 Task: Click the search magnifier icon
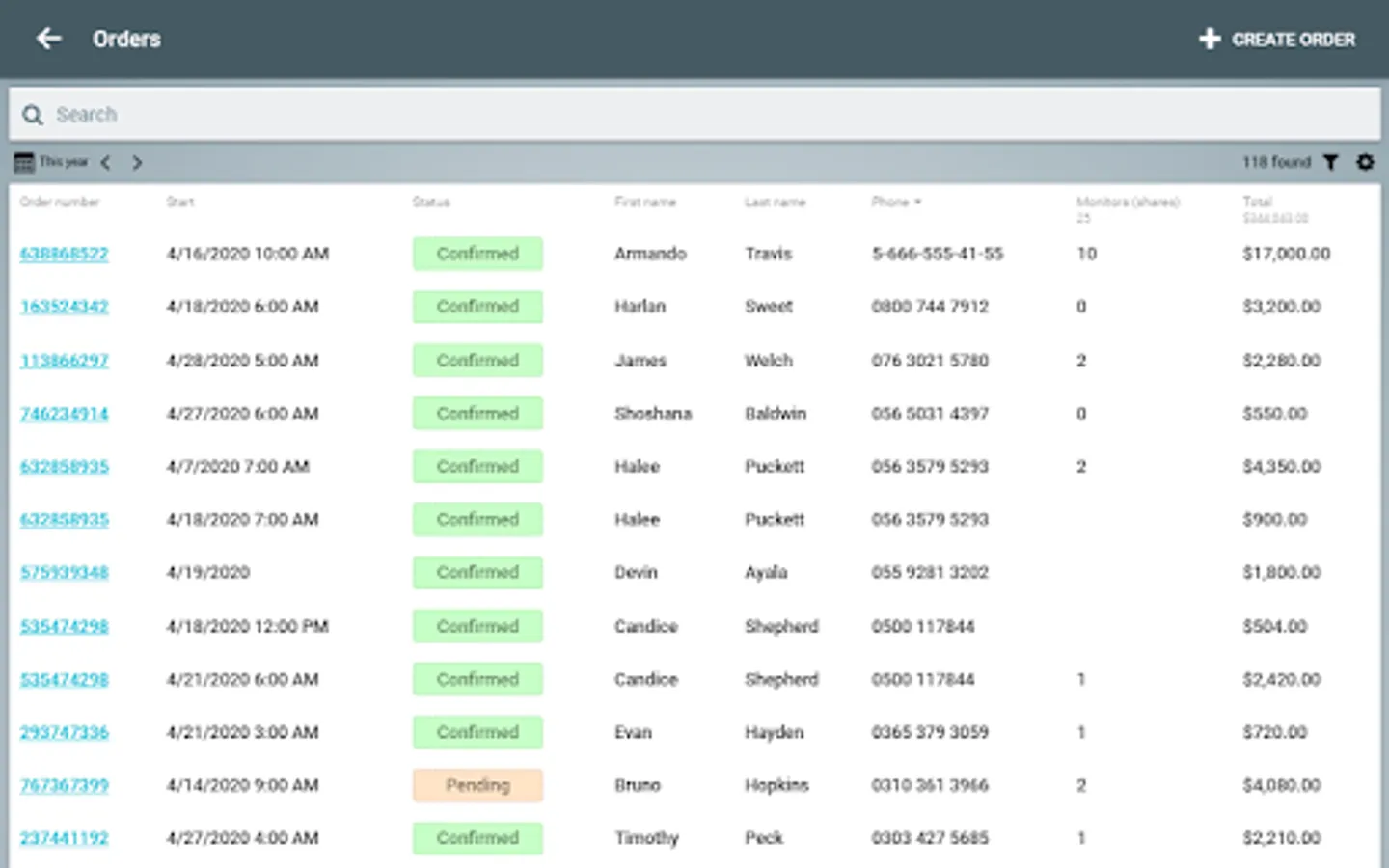tap(33, 115)
